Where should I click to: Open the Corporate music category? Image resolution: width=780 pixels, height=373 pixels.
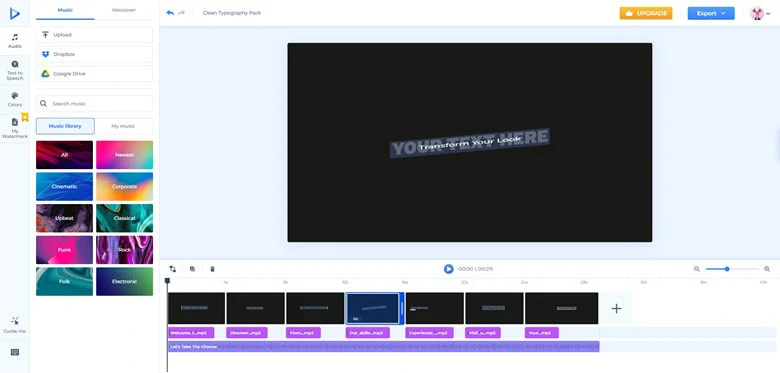(124, 186)
